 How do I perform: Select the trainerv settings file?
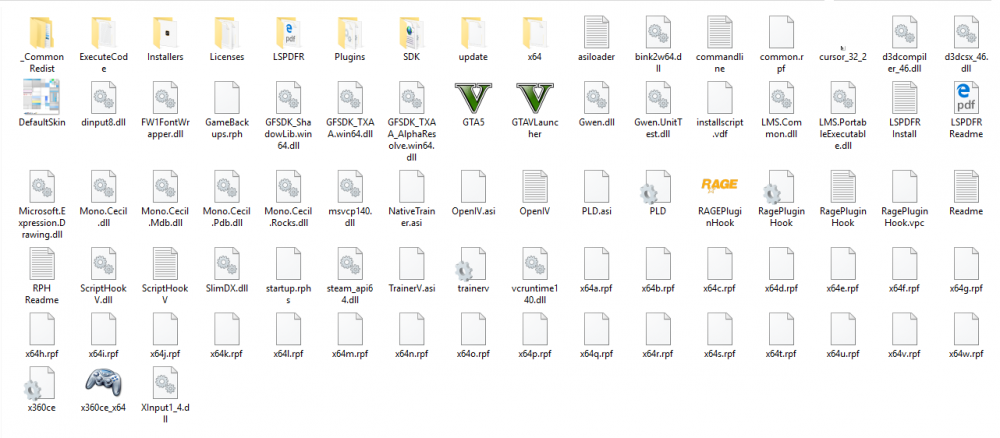(x=472, y=263)
